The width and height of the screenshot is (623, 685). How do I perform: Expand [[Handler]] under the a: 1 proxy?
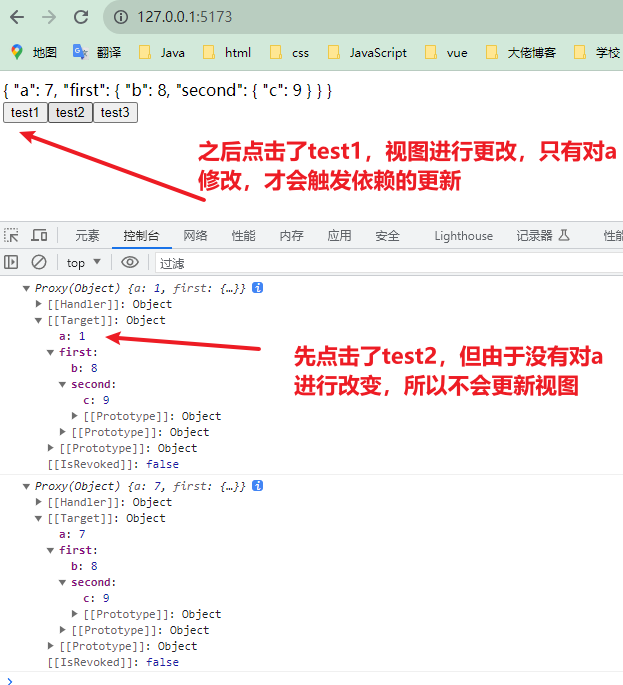point(38,304)
